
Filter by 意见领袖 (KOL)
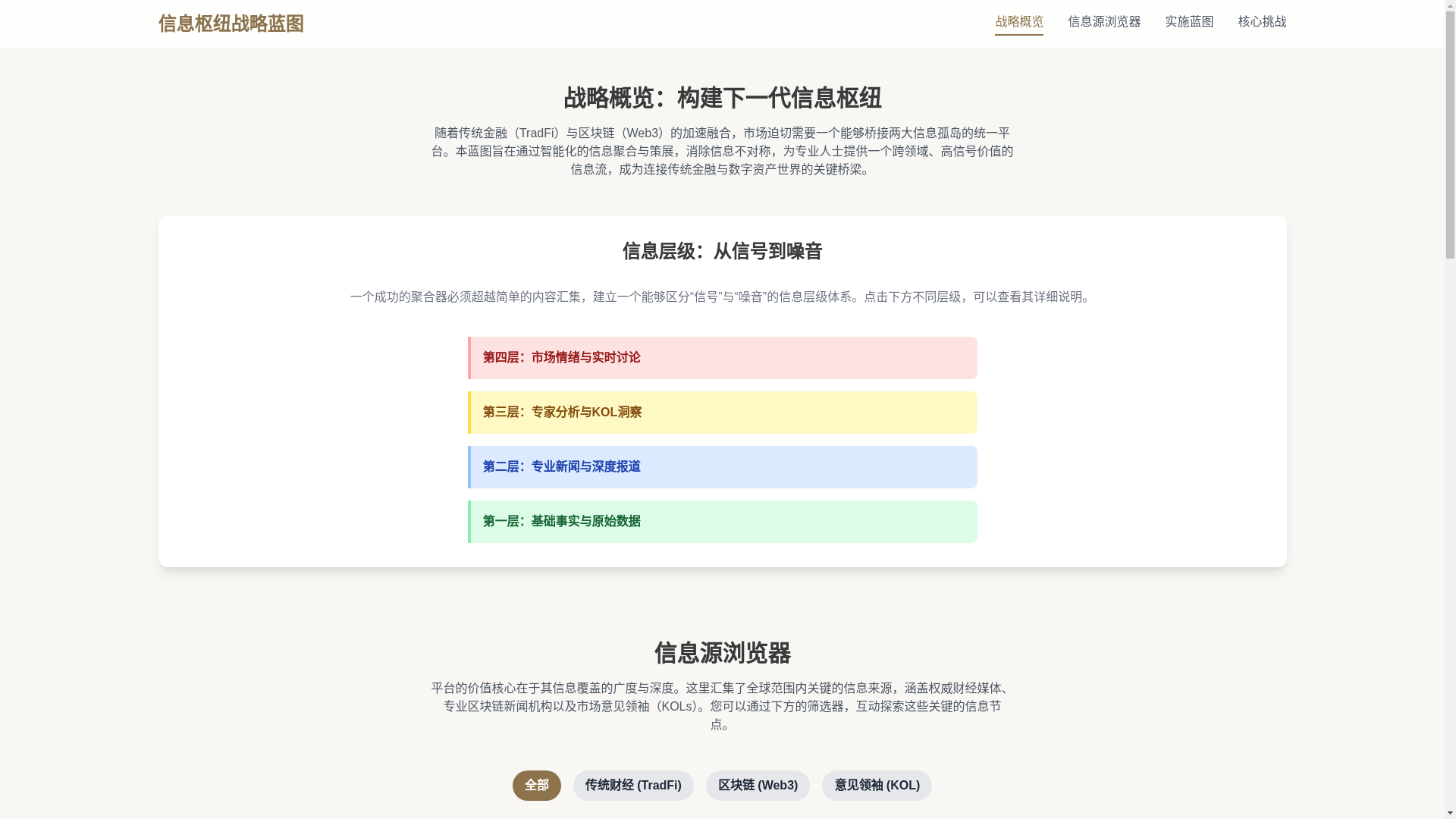pyautogui.click(x=877, y=786)
